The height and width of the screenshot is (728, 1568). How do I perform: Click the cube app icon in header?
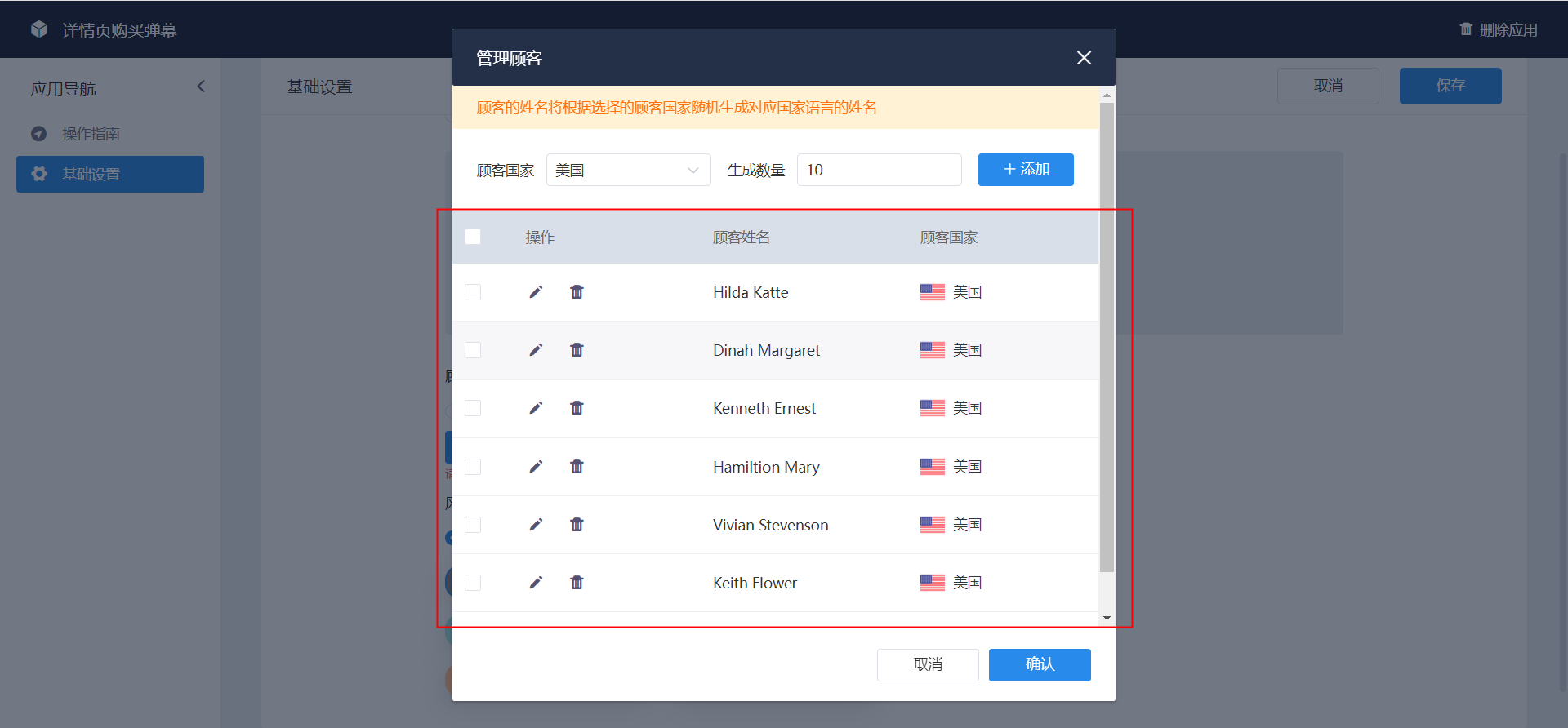coord(39,29)
